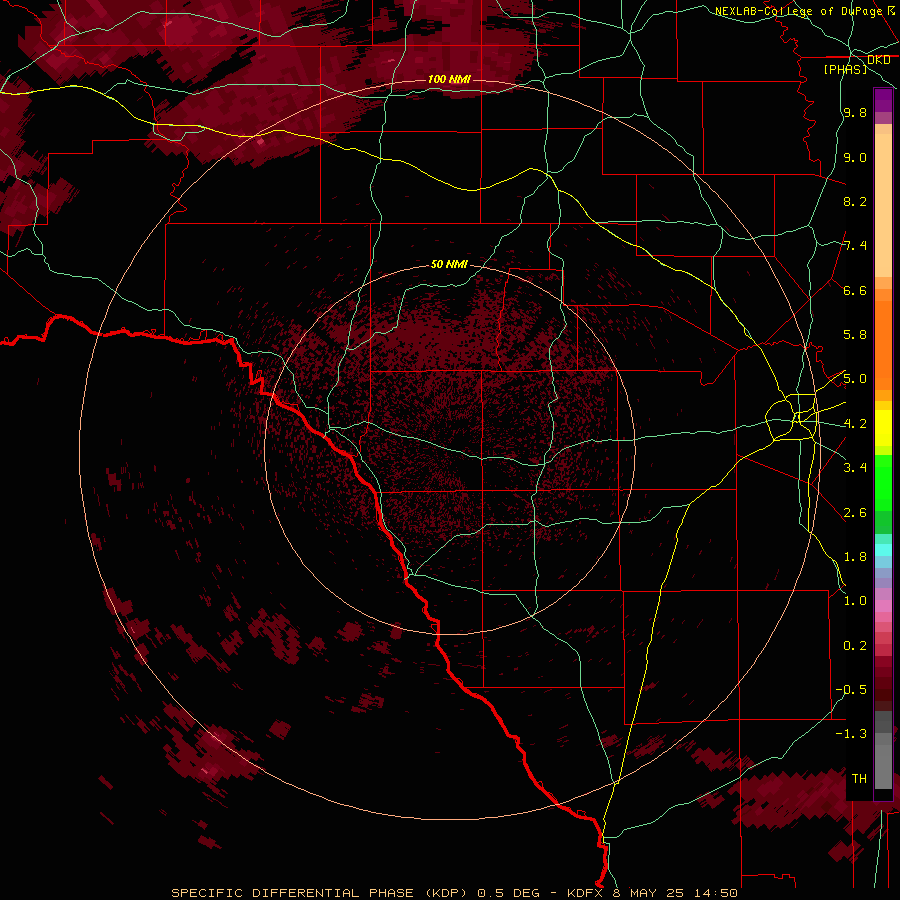
Task: Click the 5.0 legend value
Action: pos(855,379)
